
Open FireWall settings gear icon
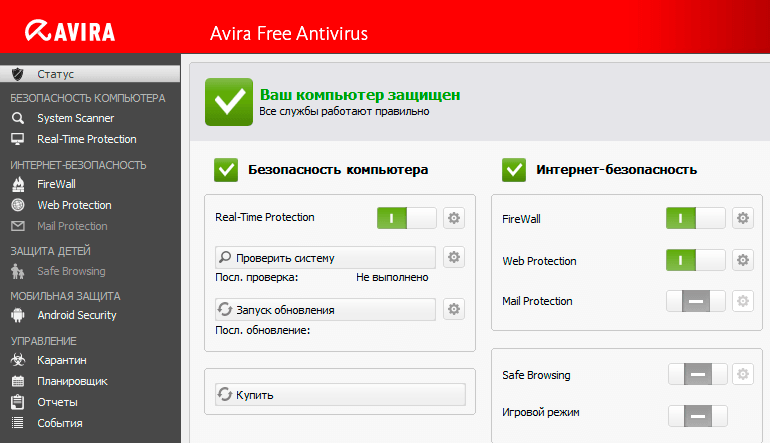(742, 218)
